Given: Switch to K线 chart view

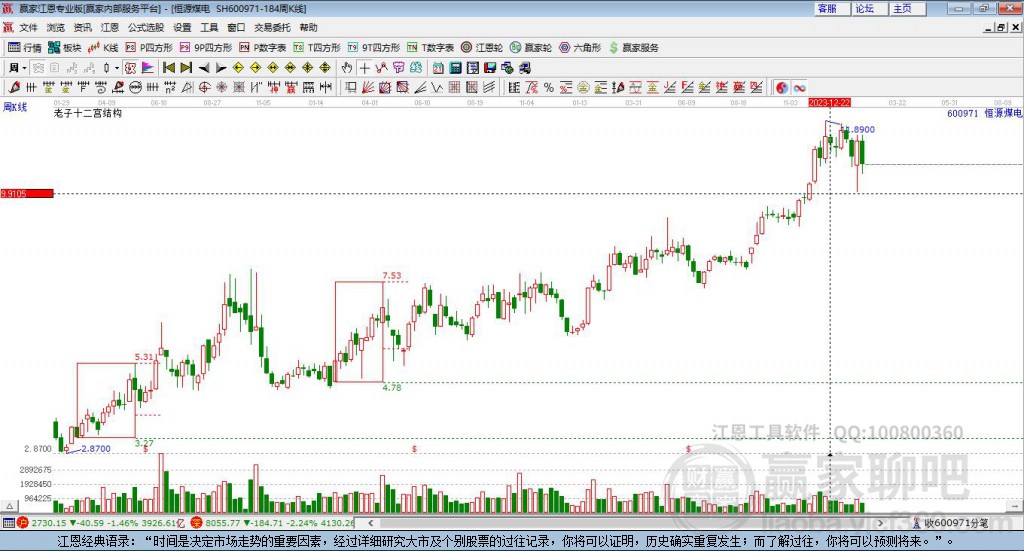Looking at the screenshot, I should coord(103,48).
